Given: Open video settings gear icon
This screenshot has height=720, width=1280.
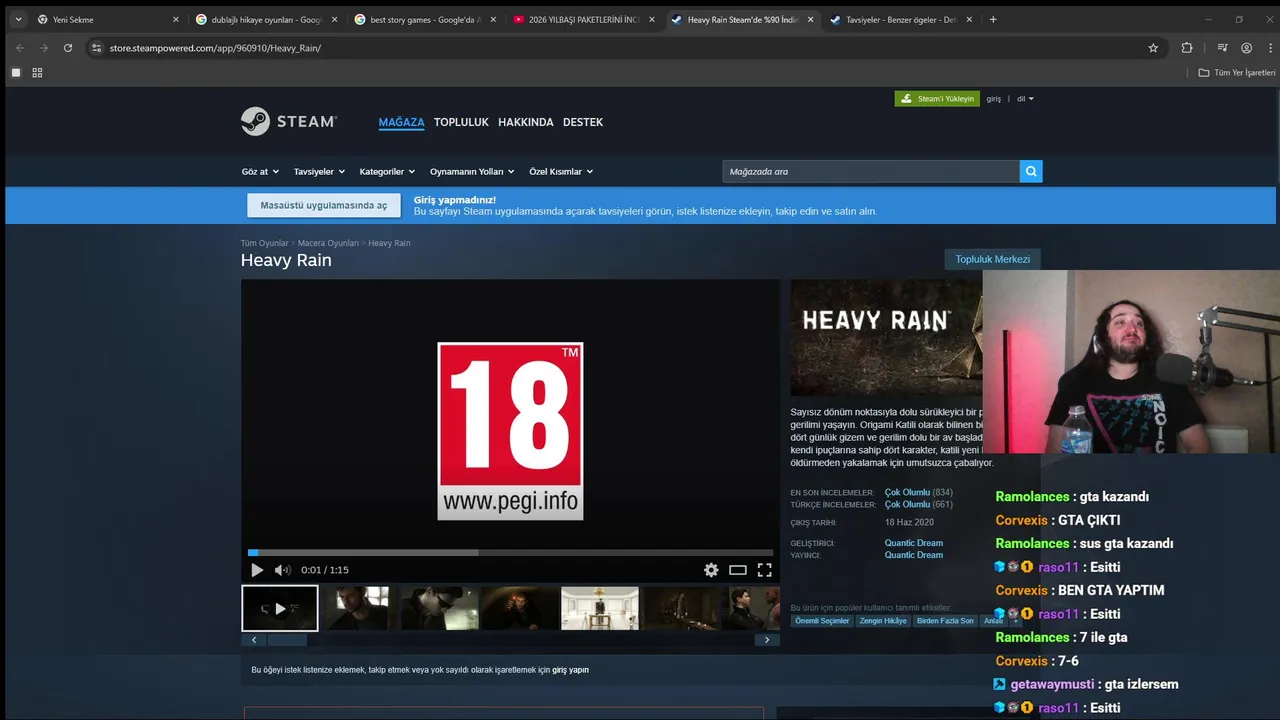Looking at the screenshot, I should (x=711, y=570).
